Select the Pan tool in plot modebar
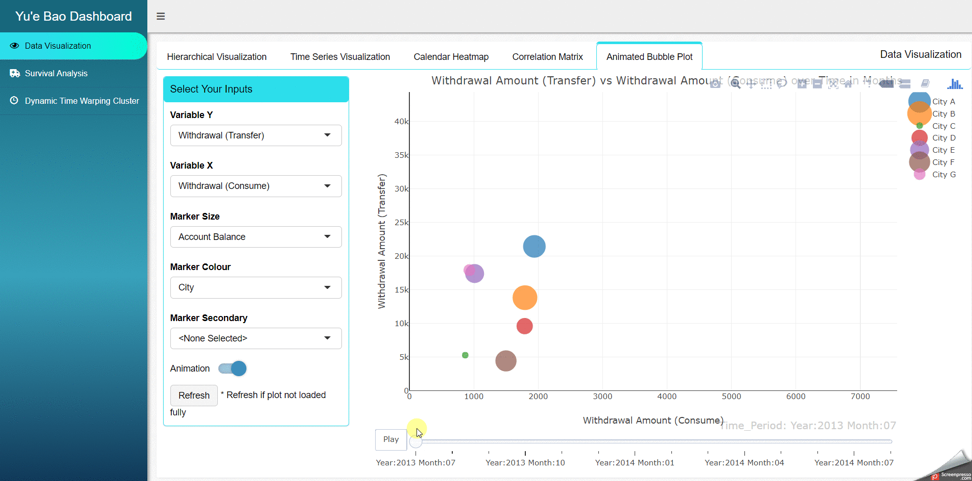The image size is (972, 481). coord(751,84)
